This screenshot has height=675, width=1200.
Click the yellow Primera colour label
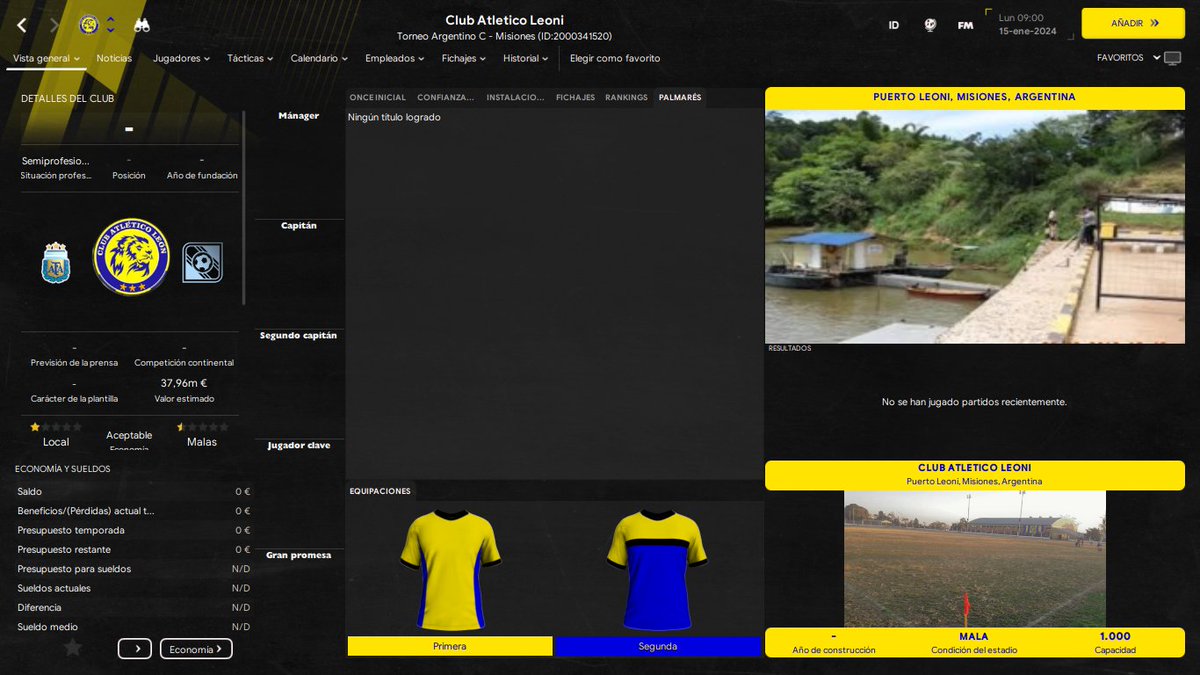click(450, 646)
